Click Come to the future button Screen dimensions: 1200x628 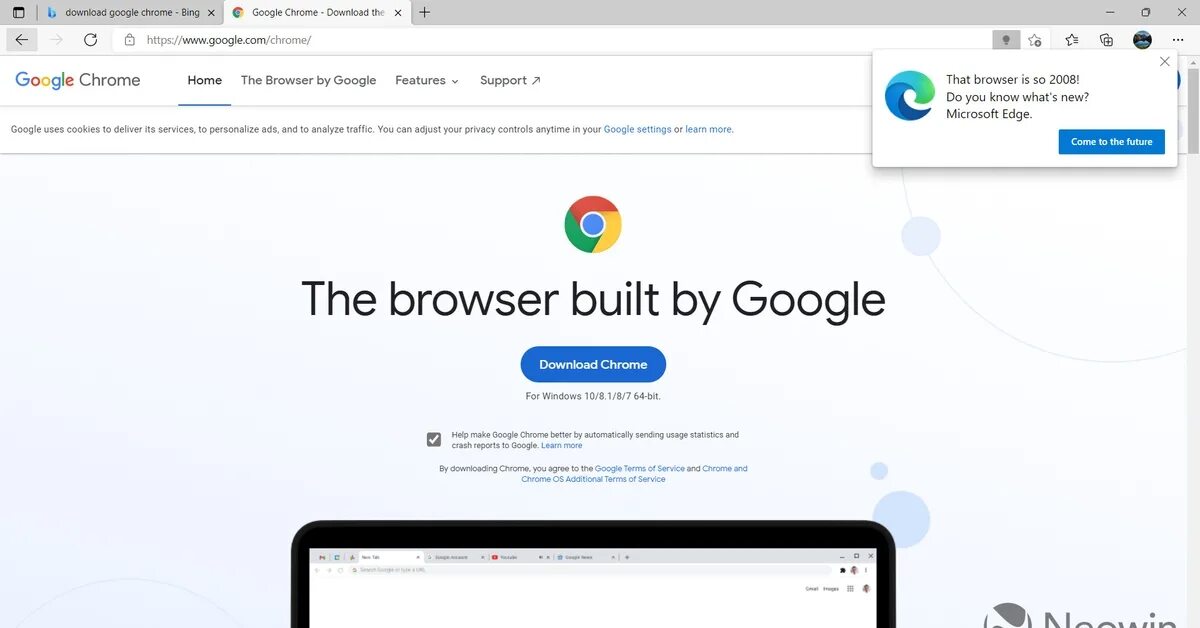[x=1112, y=142]
